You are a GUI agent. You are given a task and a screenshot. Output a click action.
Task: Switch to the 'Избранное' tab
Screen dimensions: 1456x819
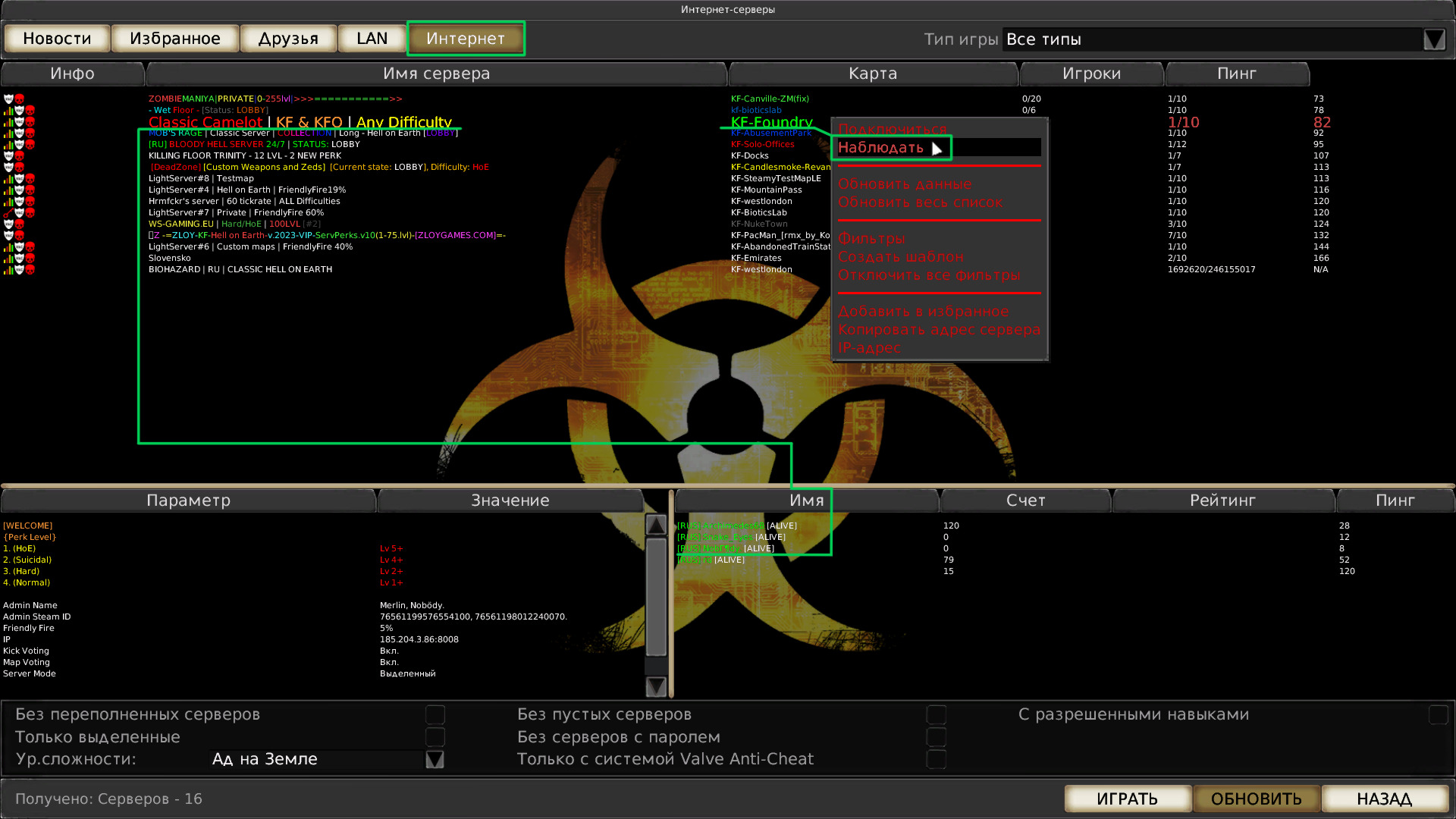coord(175,39)
